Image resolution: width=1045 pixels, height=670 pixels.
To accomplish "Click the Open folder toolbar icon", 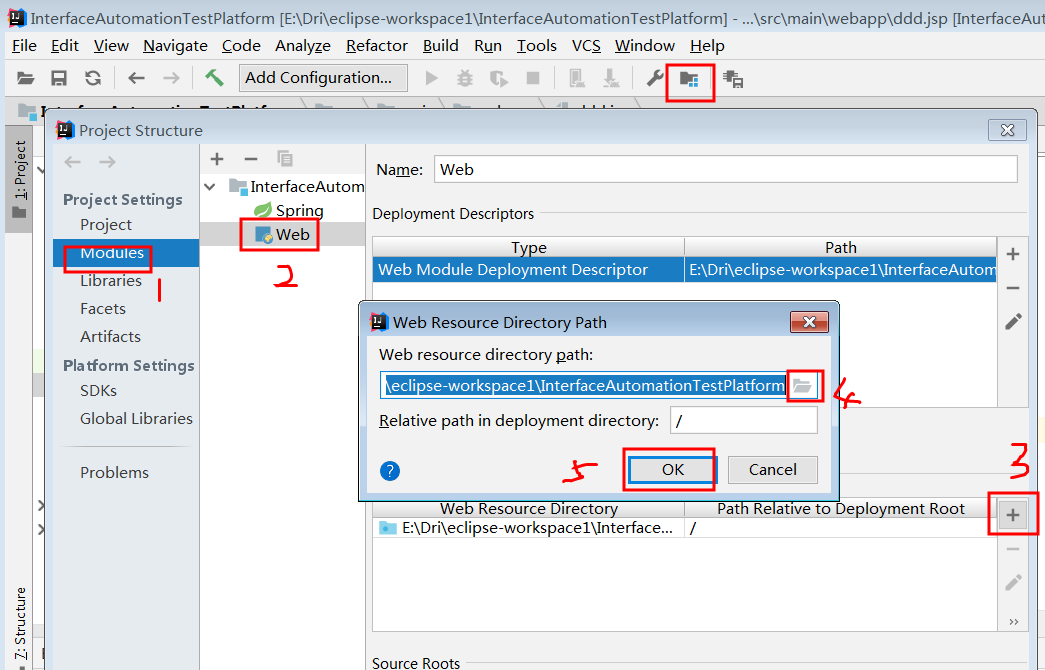I will click(25, 79).
